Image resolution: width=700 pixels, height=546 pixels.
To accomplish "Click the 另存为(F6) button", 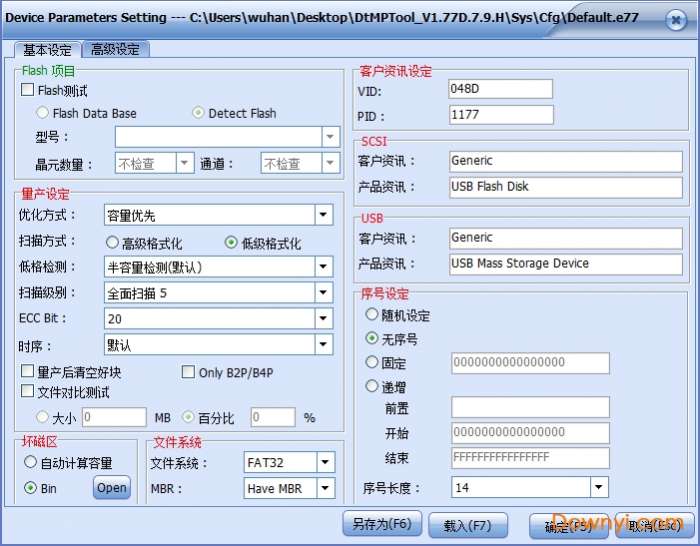I will [x=382, y=524].
